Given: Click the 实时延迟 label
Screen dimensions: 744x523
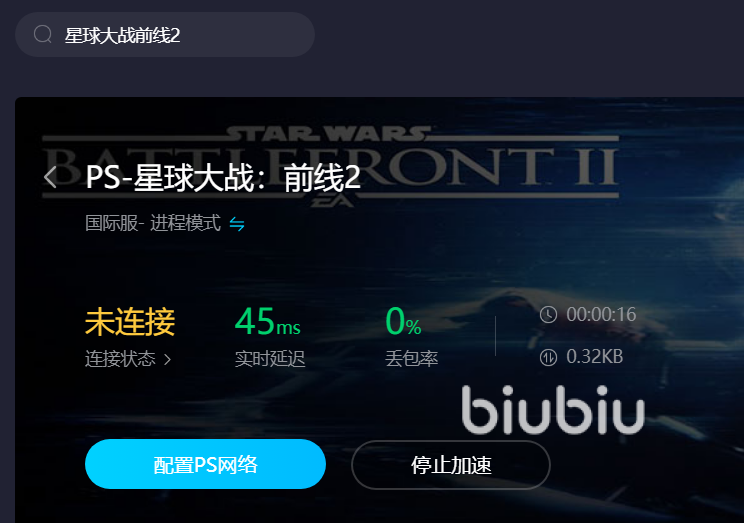Looking at the screenshot, I should click(x=270, y=359).
